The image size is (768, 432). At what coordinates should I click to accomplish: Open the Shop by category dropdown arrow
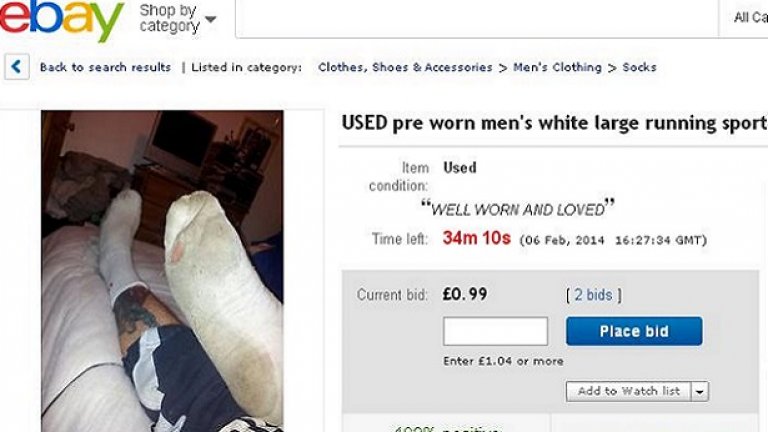pyautogui.click(x=211, y=19)
